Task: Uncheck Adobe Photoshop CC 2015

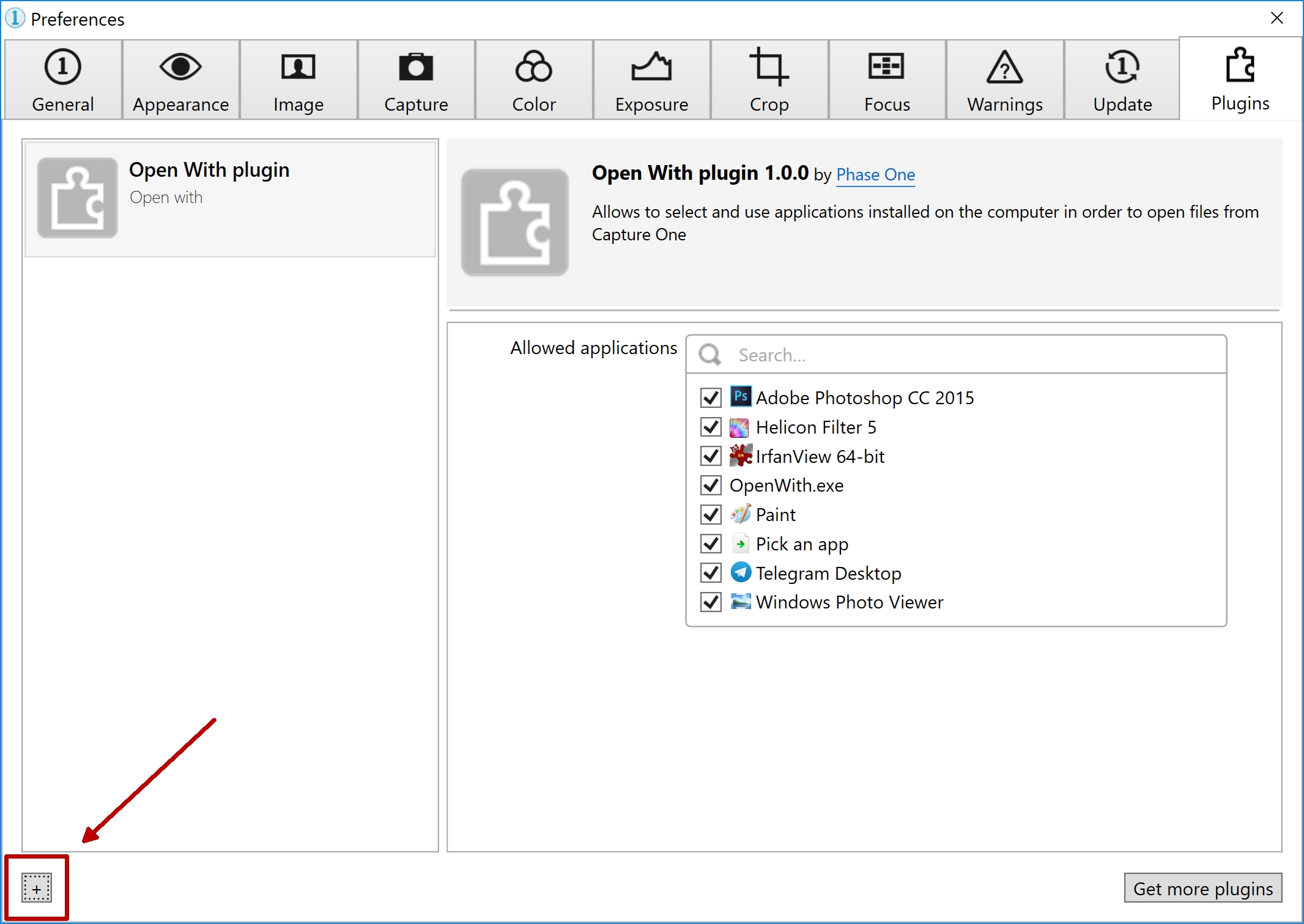Action: pyautogui.click(x=711, y=397)
